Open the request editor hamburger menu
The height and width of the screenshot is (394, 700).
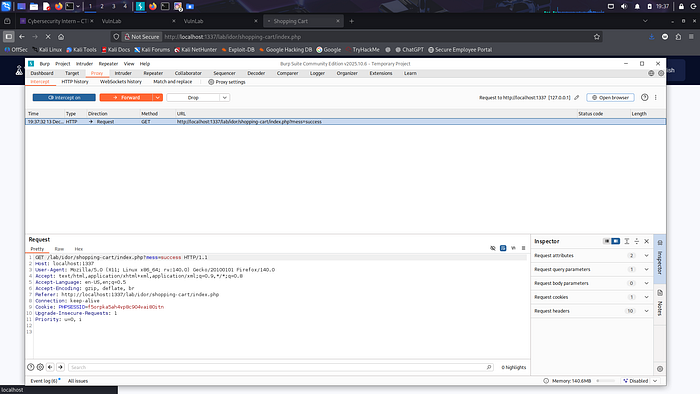pyautogui.click(x=524, y=248)
